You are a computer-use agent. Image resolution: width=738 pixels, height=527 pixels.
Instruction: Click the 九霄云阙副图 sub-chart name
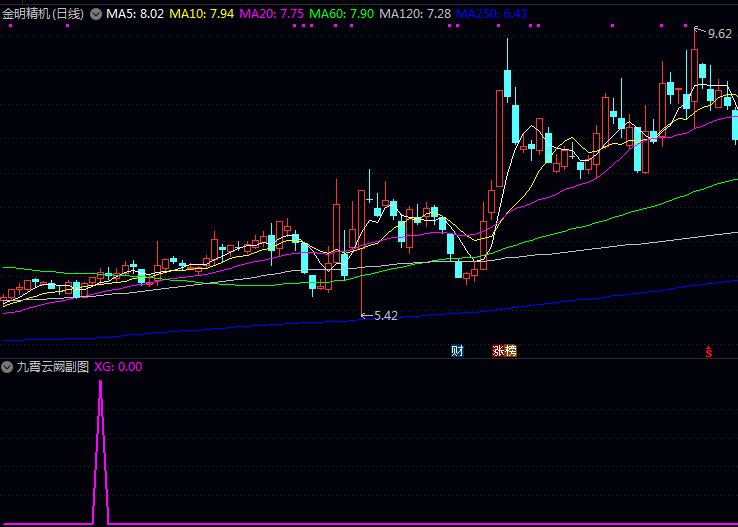[53, 367]
